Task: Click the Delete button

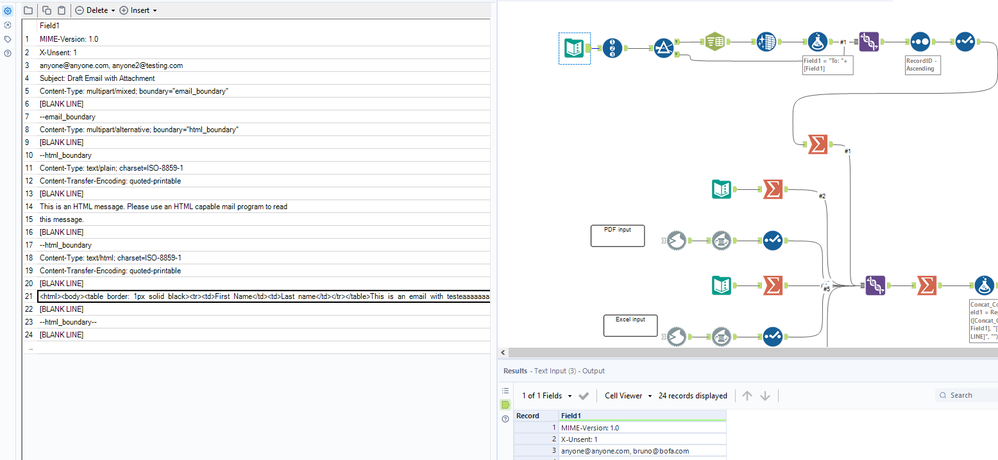Action: [x=92, y=10]
